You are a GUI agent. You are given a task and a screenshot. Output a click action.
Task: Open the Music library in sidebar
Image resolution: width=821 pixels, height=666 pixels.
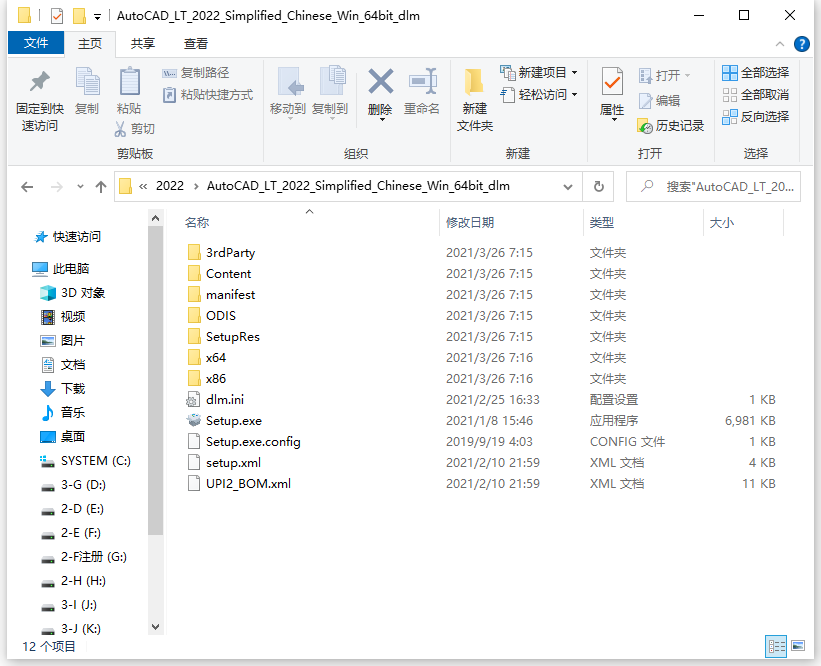pyautogui.click(x=62, y=413)
